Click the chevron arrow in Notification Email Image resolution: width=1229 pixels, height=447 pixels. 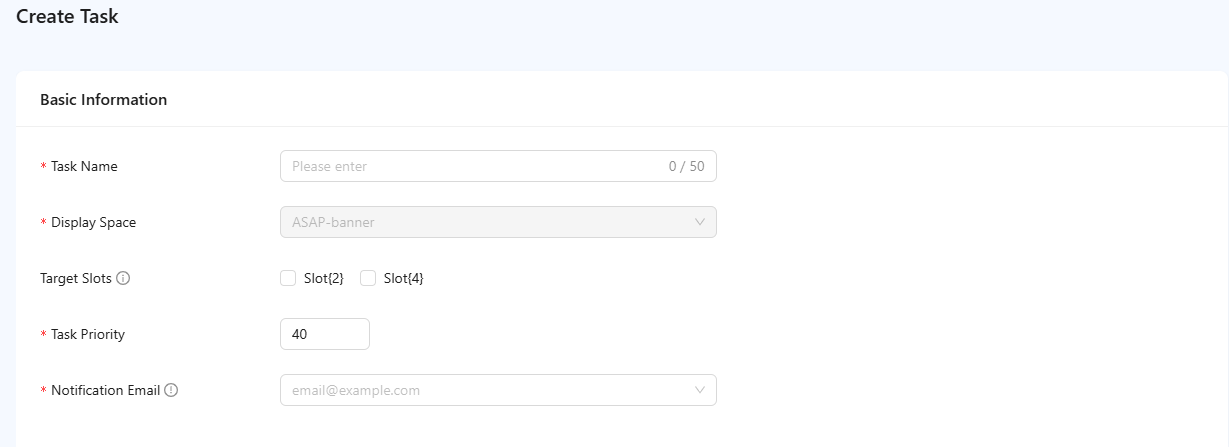pos(700,390)
